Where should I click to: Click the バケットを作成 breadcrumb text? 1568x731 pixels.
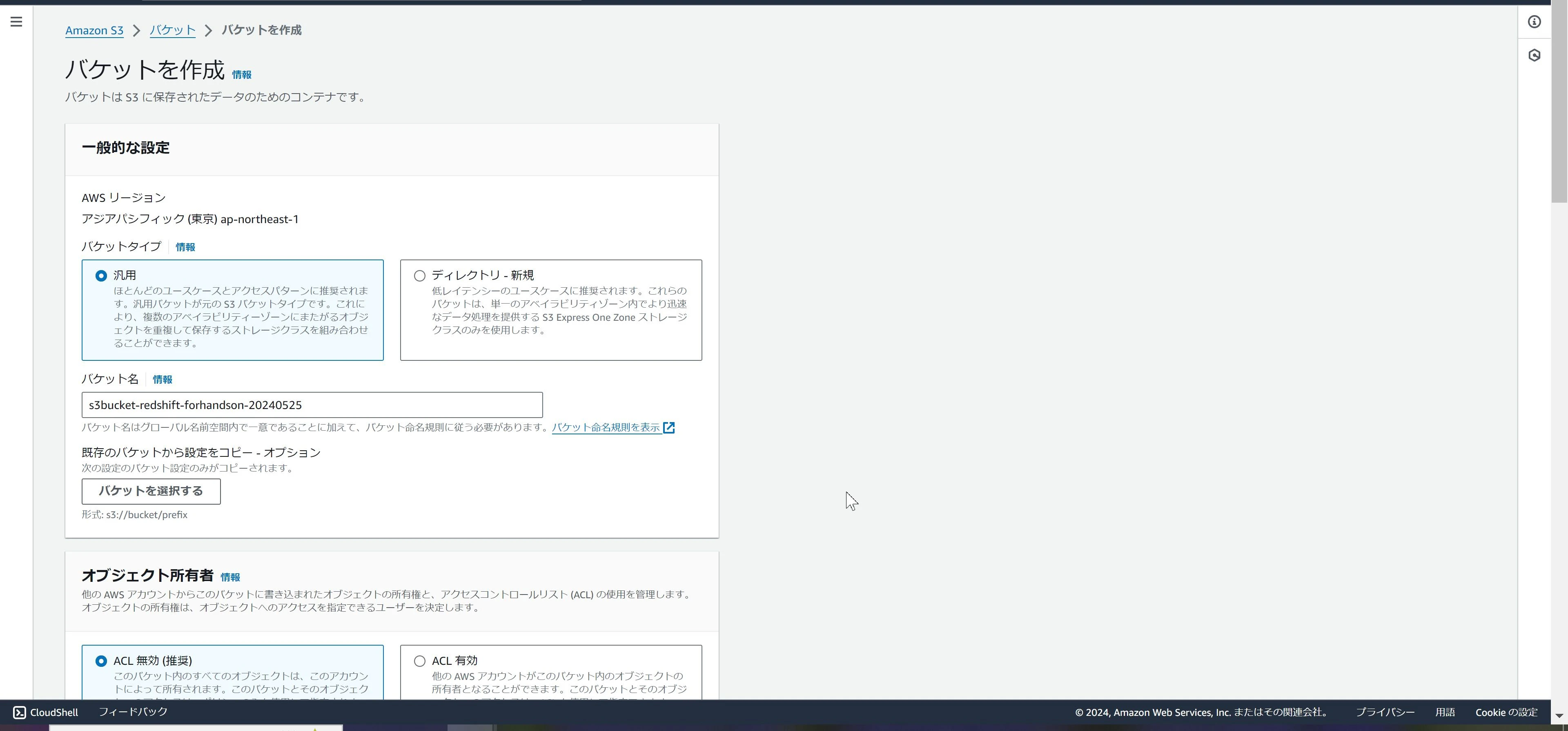click(262, 31)
